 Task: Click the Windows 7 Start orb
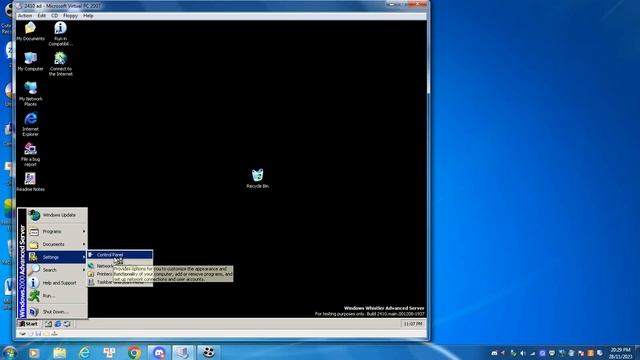click(9, 353)
